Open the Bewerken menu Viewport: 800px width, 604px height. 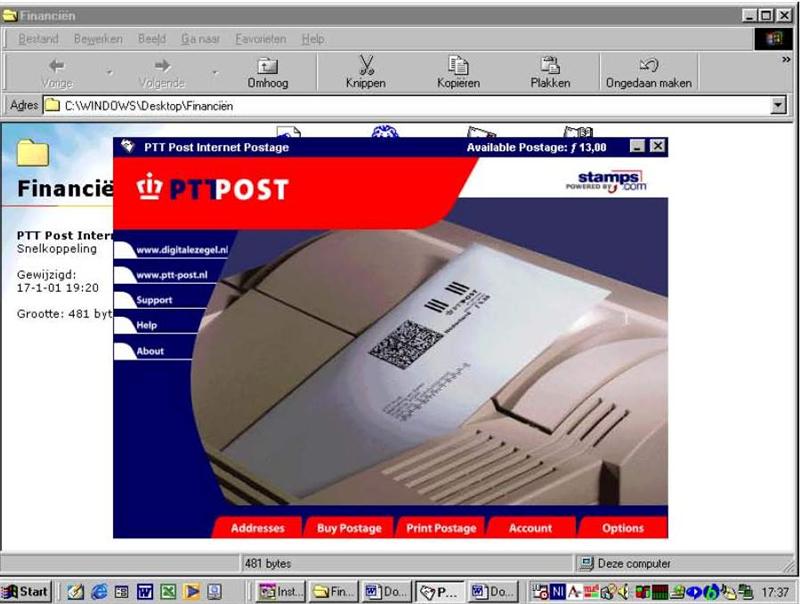pyautogui.click(x=98, y=39)
